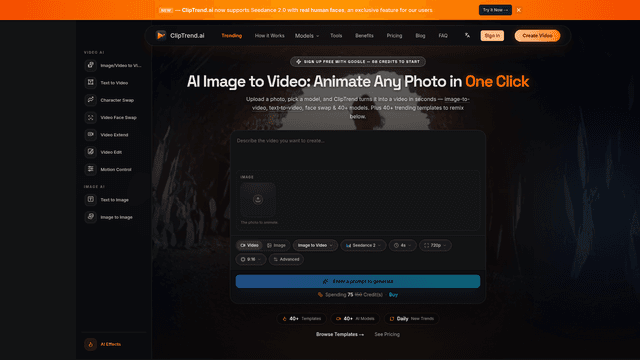This screenshot has width=640, height=360.
Task: Open the Blog menu item
Action: 420,36
